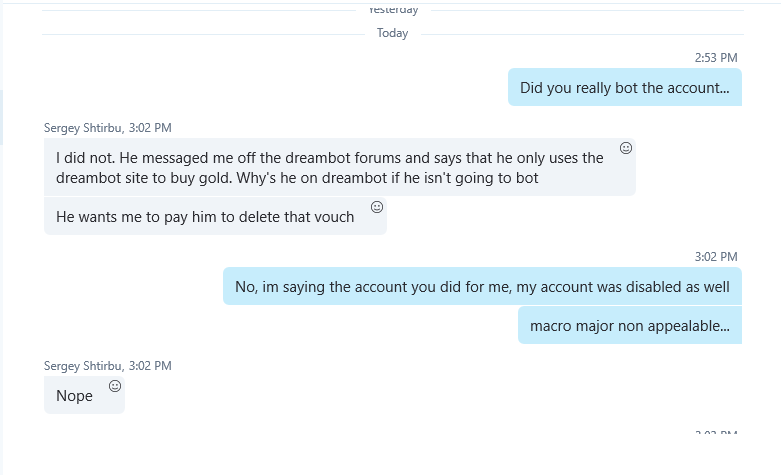Click the 'Today' date separator
Viewport: 781px width, 475px height.
tap(392, 33)
